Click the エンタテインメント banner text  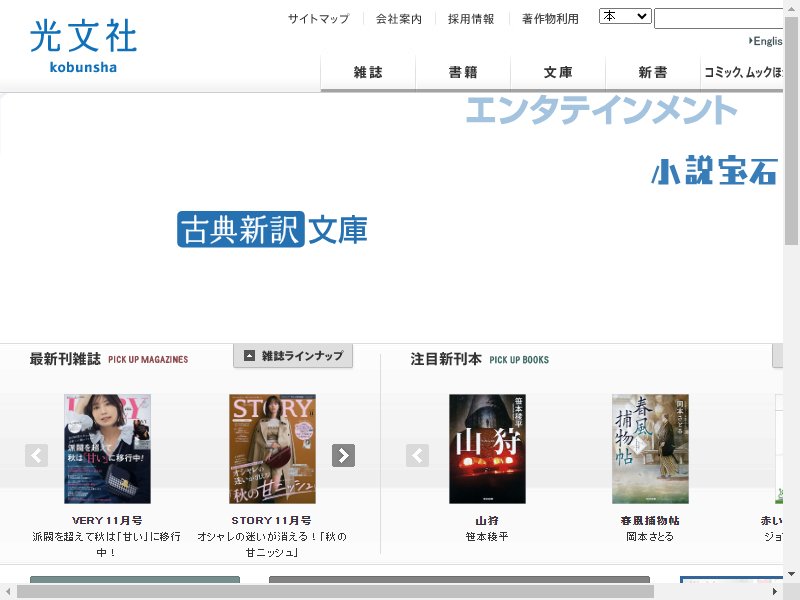(602, 110)
